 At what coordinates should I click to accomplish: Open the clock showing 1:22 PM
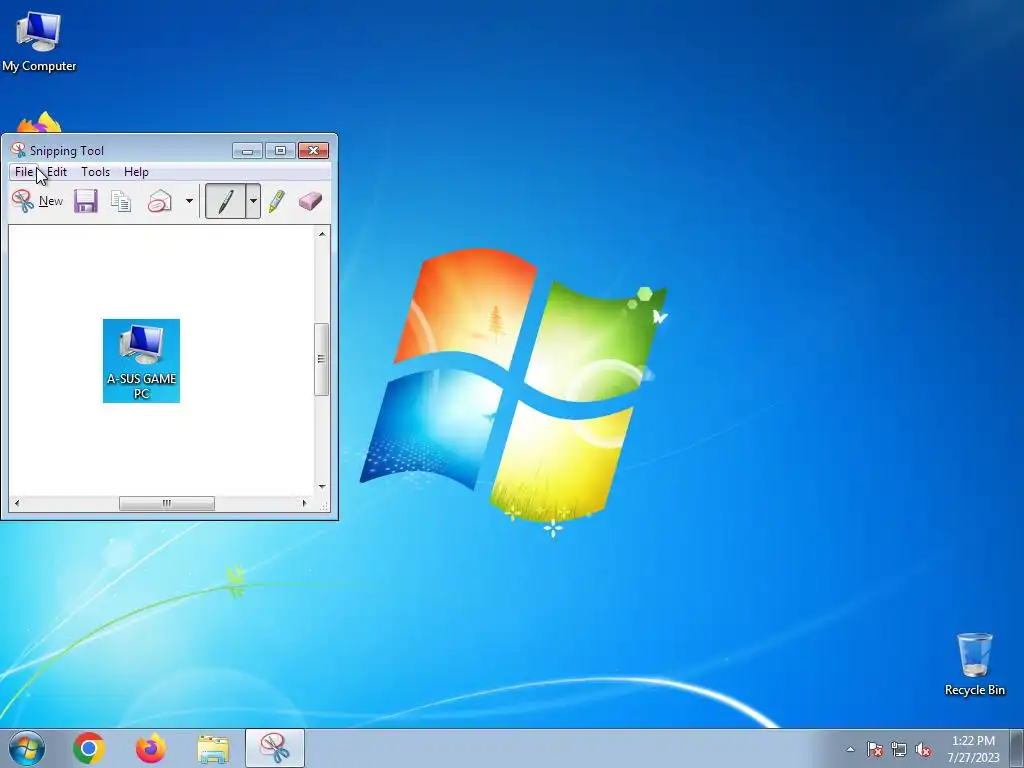pyautogui.click(x=974, y=749)
